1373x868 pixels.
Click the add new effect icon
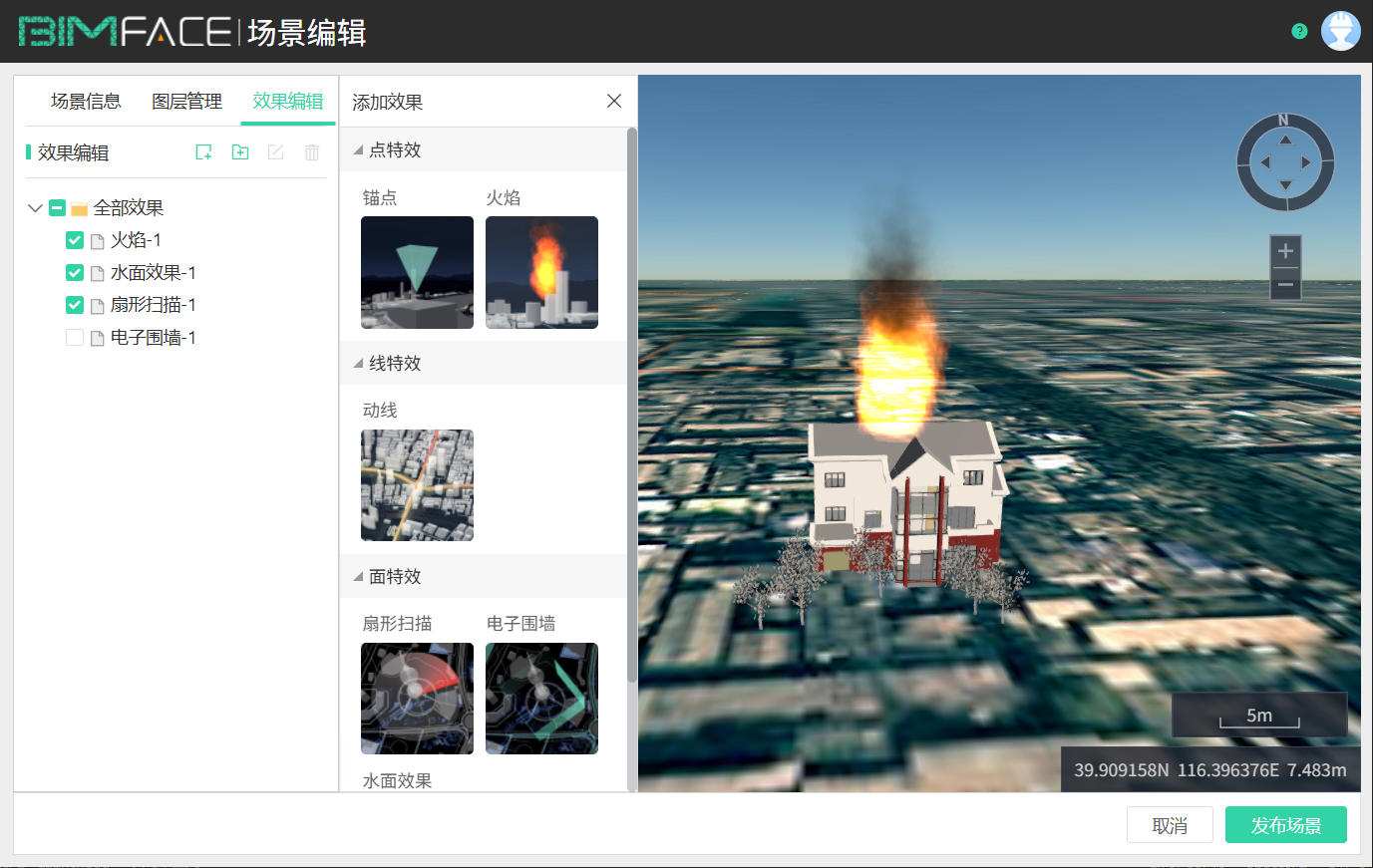pyautogui.click(x=203, y=152)
